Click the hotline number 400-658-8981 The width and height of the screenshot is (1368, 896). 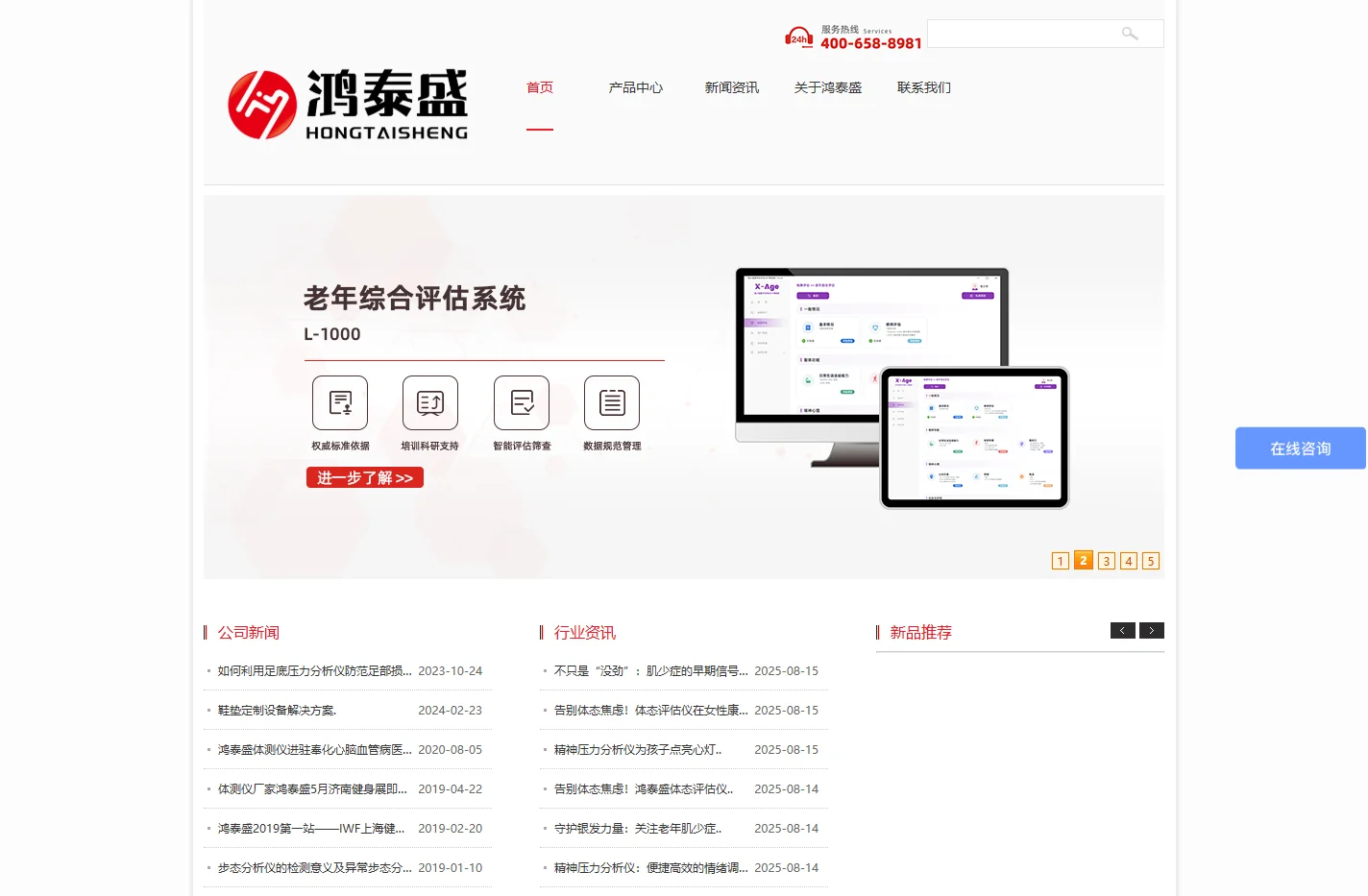(x=871, y=43)
